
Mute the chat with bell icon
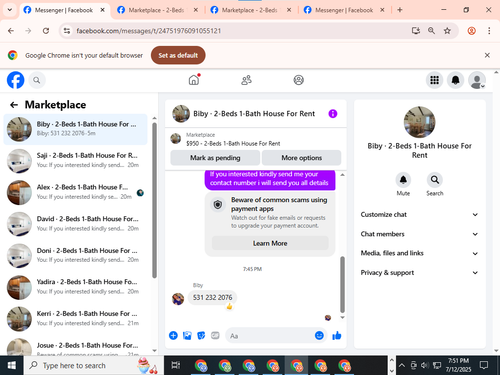click(x=403, y=180)
